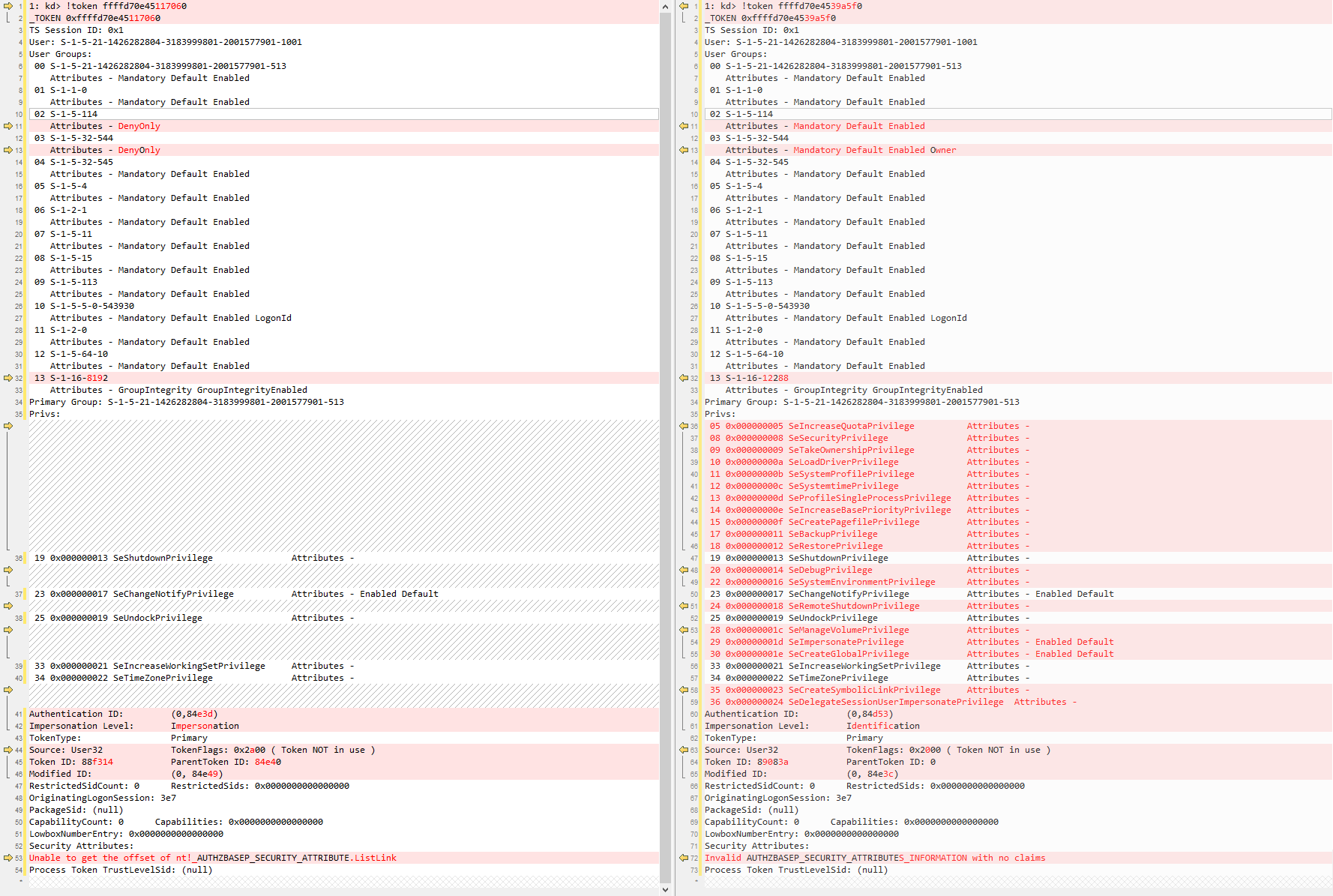1333x896 pixels.
Task: Click line number 34 in the left pane margin
Action: pos(19,403)
